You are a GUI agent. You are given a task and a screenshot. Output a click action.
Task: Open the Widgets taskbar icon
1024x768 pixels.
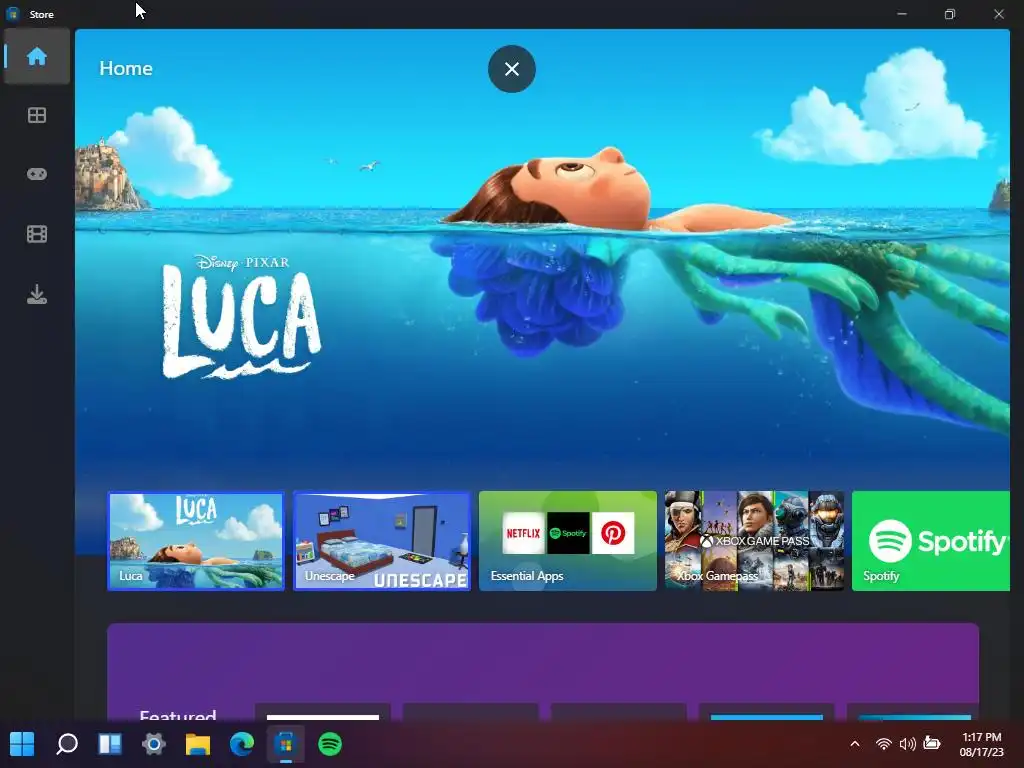(110, 744)
